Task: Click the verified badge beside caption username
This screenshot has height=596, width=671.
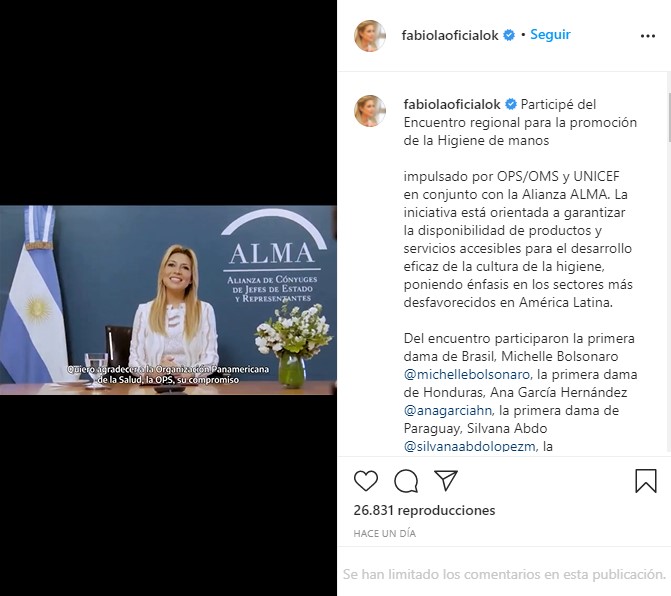Action: click(x=511, y=104)
